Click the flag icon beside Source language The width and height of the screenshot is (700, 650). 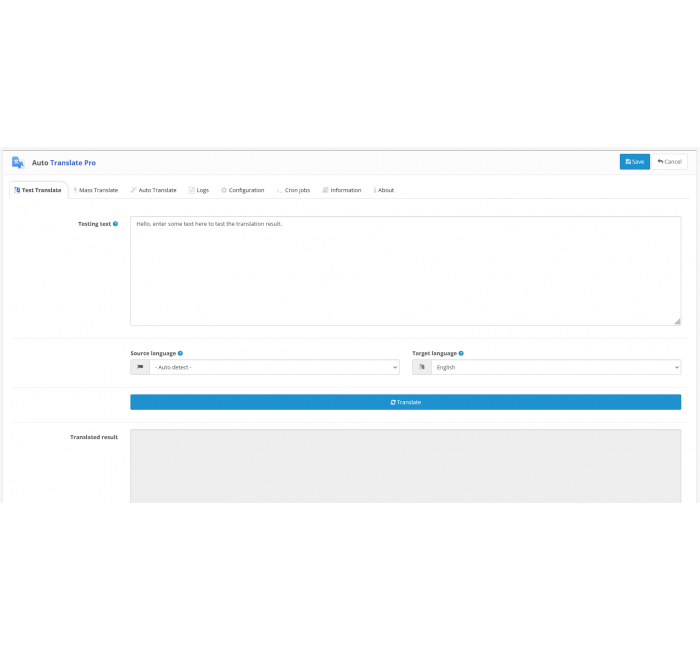[140, 367]
